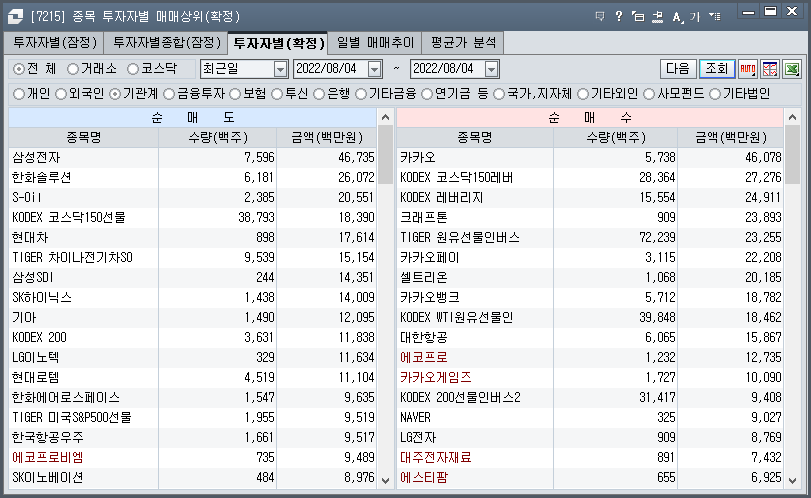This screenshot has width=811, height=498.
Task: Click scroll-down arrow of 순매도 list
Action: click(x=385, y=480)
